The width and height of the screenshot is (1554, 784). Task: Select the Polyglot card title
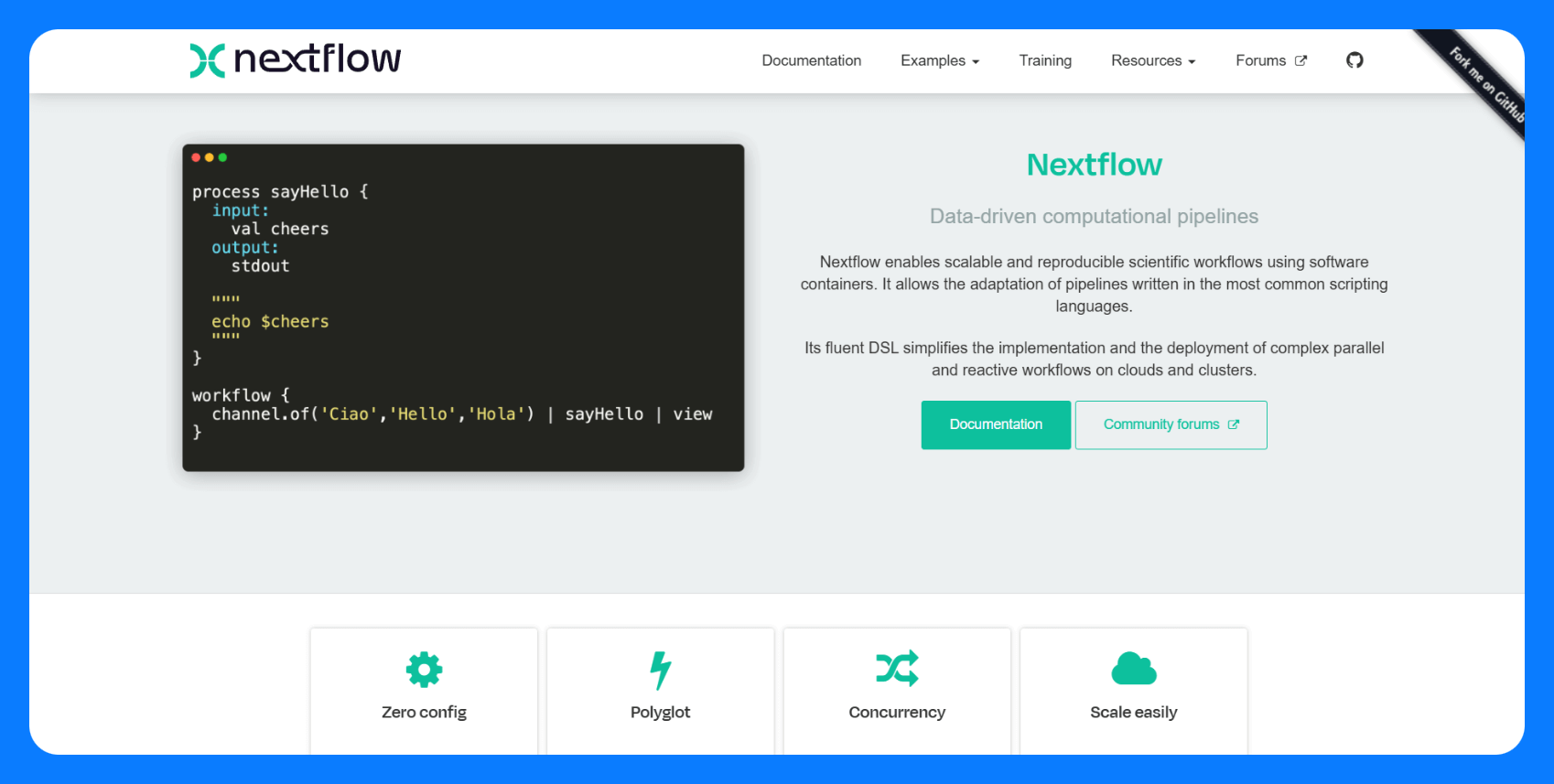tap(660, 713)
